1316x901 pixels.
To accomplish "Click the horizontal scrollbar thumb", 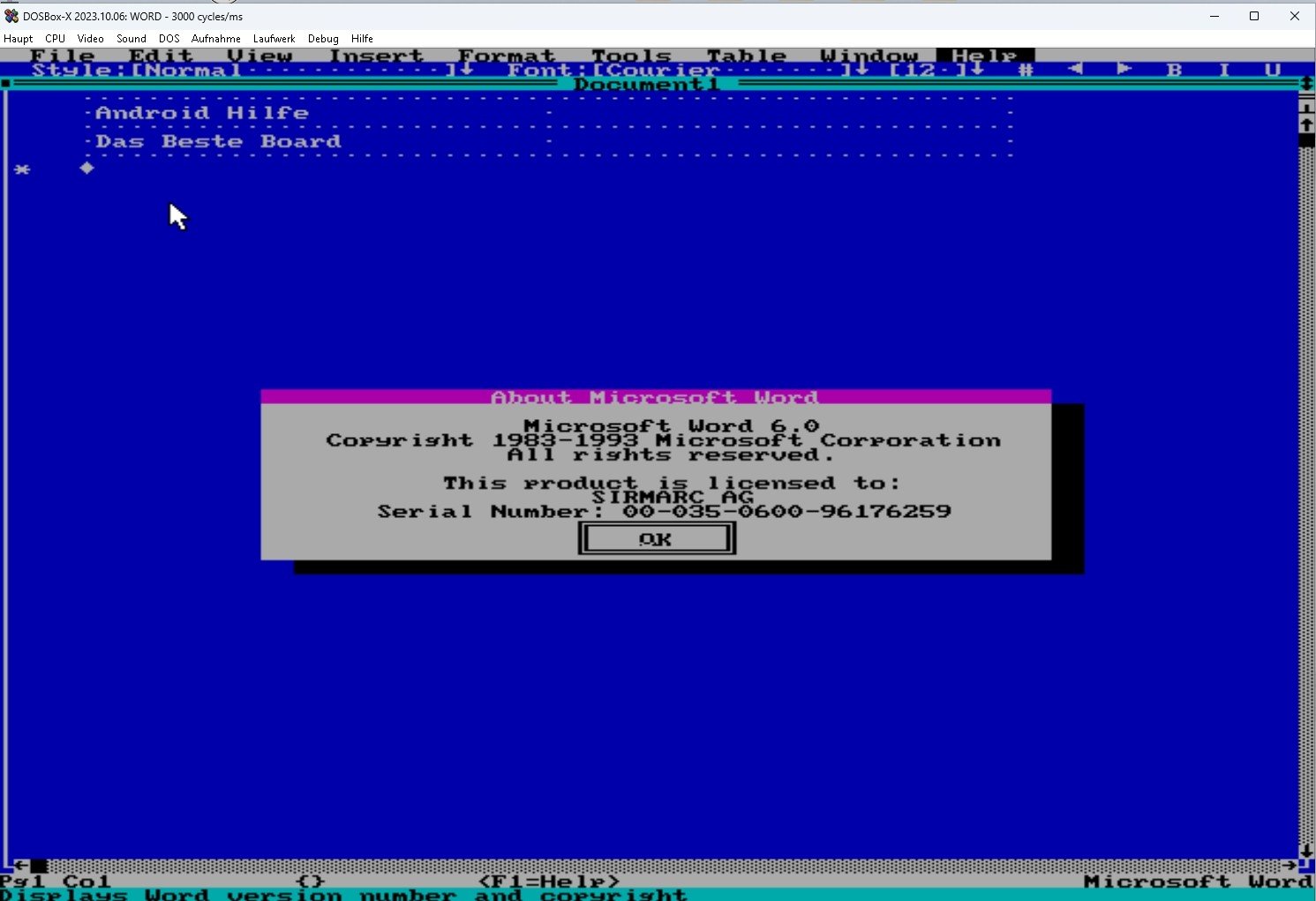I will coord(39,866).
